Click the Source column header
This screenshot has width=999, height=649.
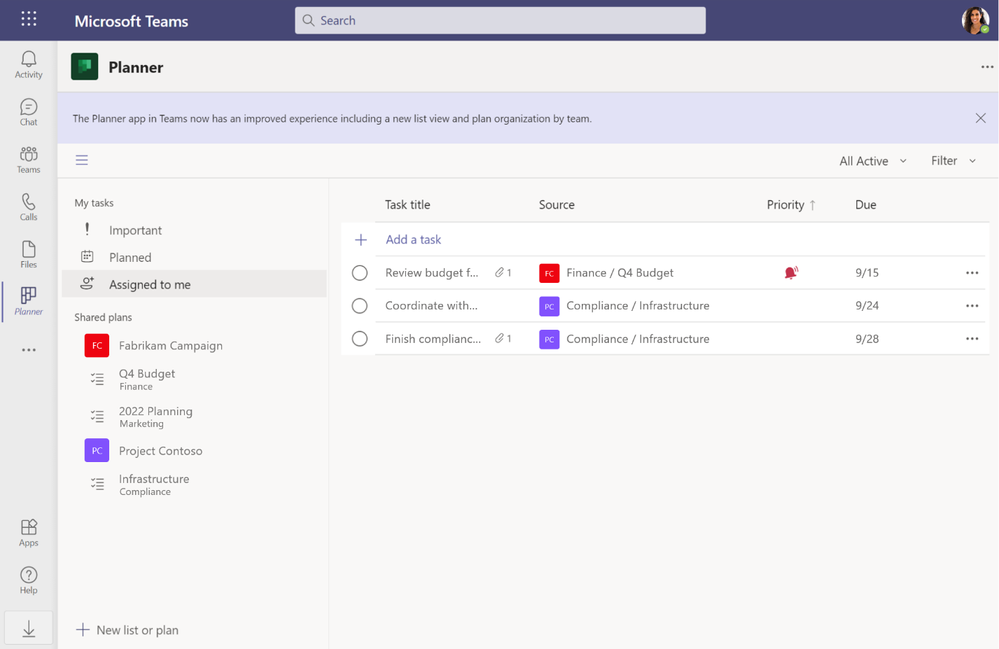coord(556,204)
